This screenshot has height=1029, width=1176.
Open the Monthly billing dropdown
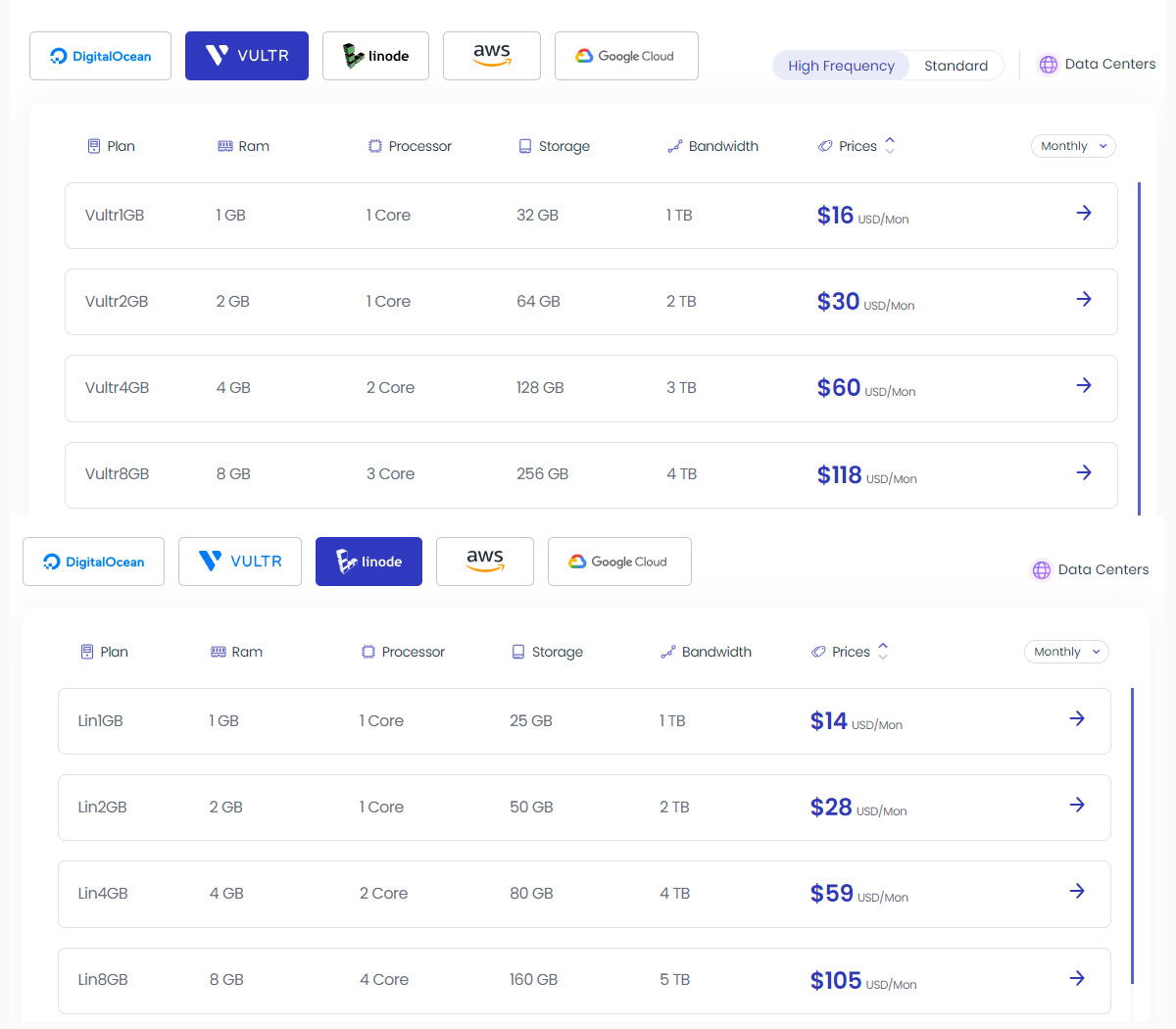1073,145
